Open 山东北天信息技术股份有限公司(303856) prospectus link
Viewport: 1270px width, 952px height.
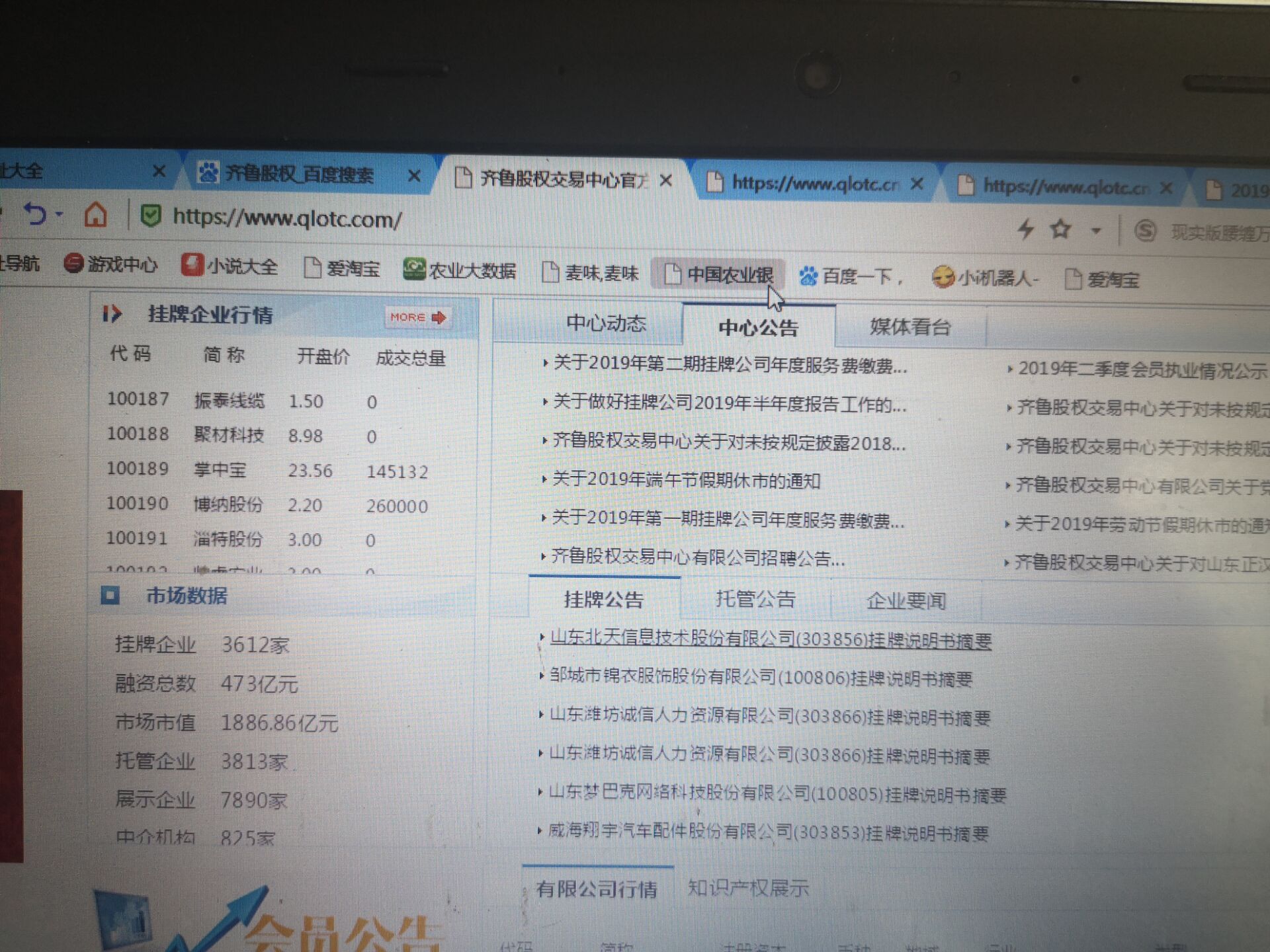(771, 639)
